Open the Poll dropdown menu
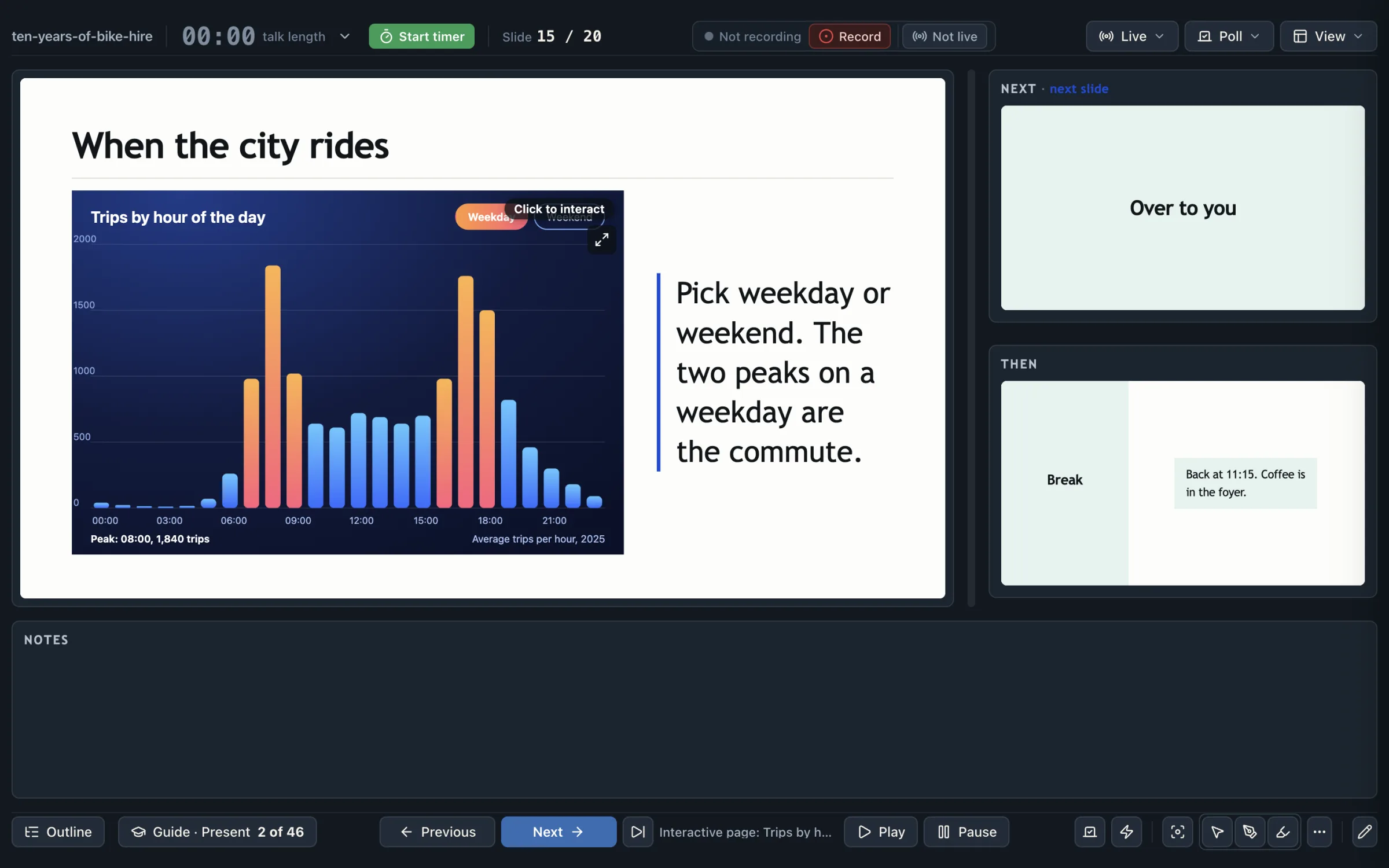The height and width of the screenshot is (868, 1389). click(x=1229, y=36)
